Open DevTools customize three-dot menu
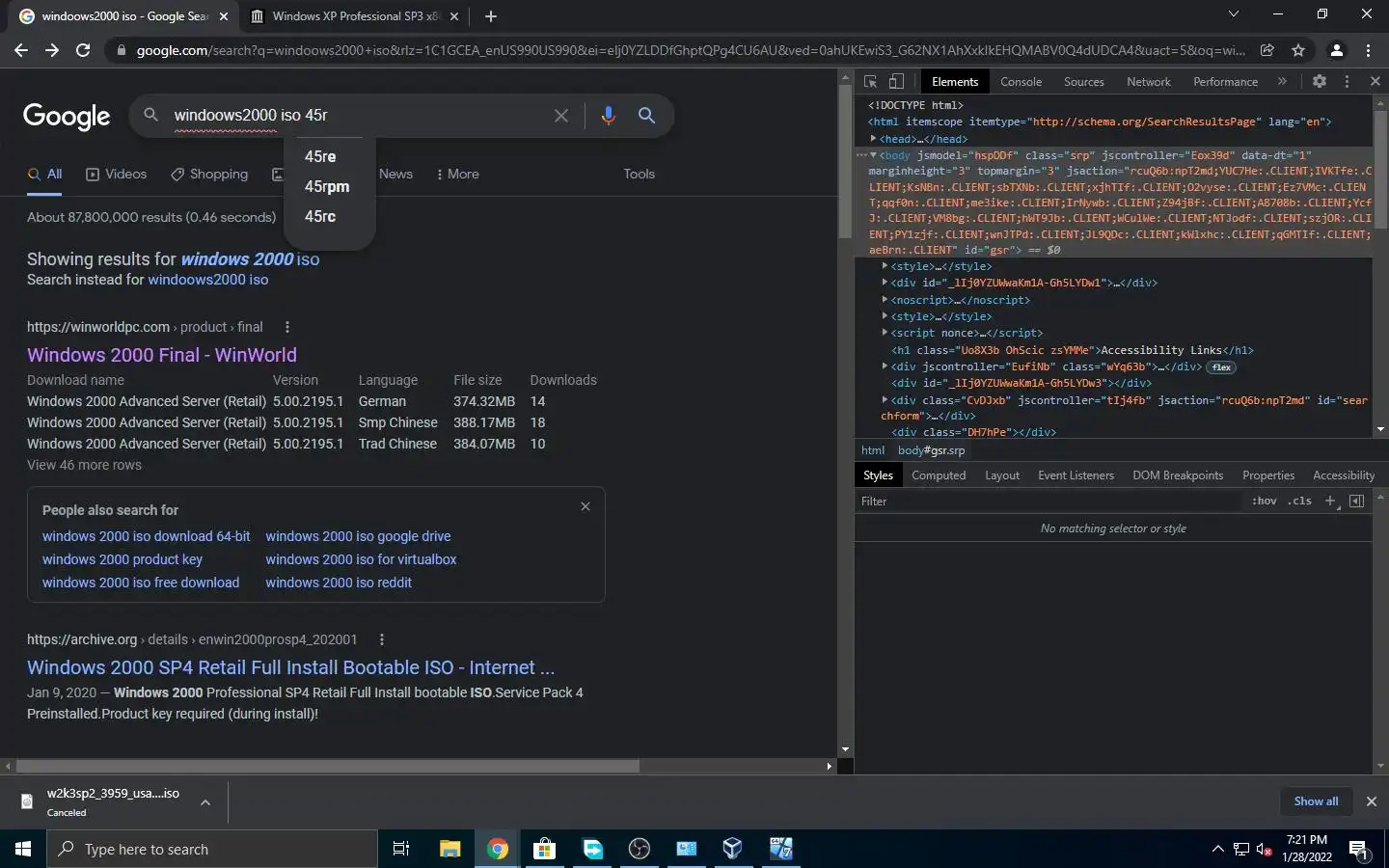The height and width of the screenshot is (868, 1389). point(1348,82)
